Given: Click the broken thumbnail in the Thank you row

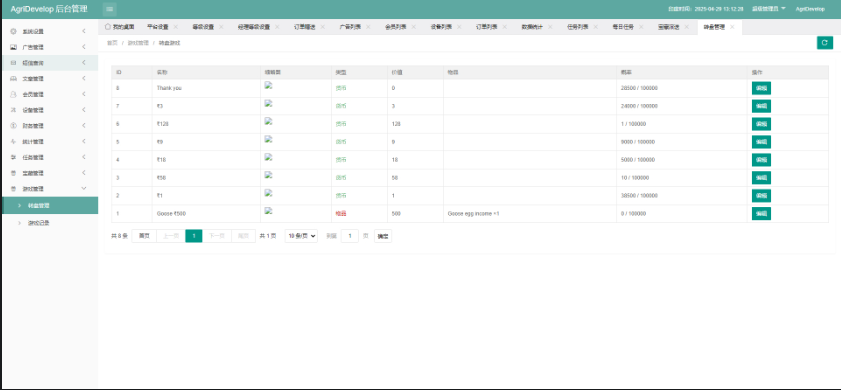Looking at the screenshot, I should click(269, 85).
